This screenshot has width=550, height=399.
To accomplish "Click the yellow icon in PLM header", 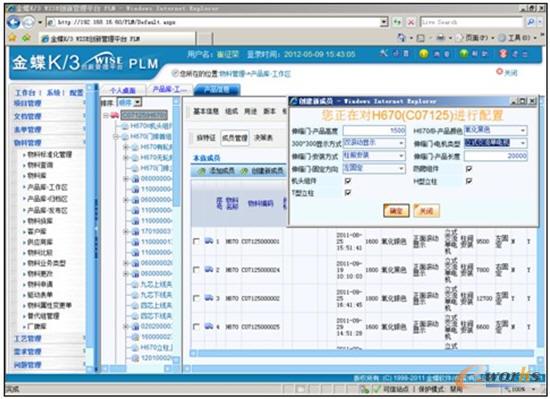I will 424,54.
